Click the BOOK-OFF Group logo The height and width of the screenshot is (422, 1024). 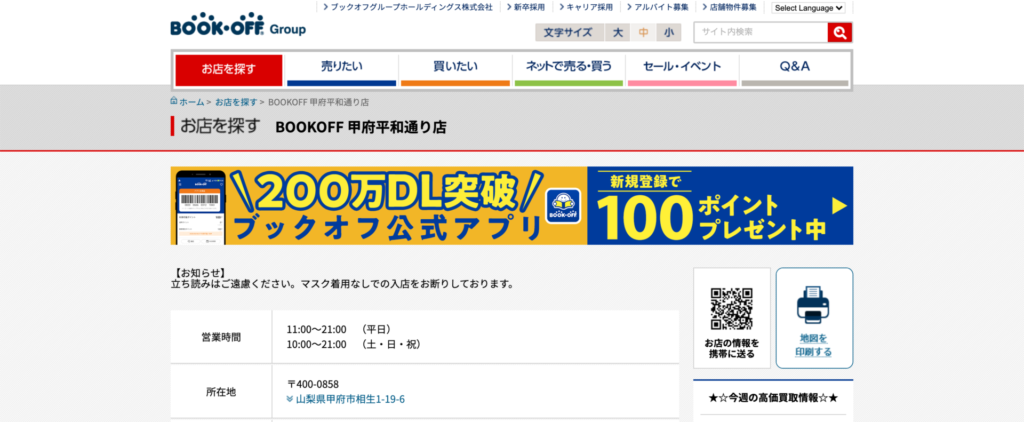tap(238, 25)
